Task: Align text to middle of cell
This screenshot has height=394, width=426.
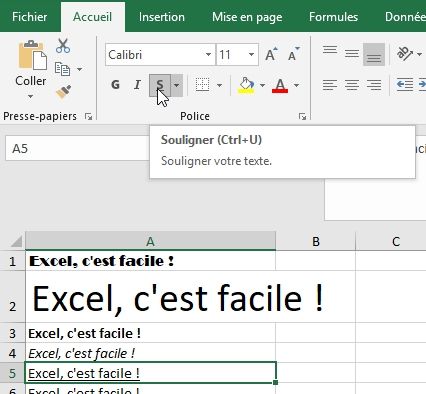Action: (352, 54)
